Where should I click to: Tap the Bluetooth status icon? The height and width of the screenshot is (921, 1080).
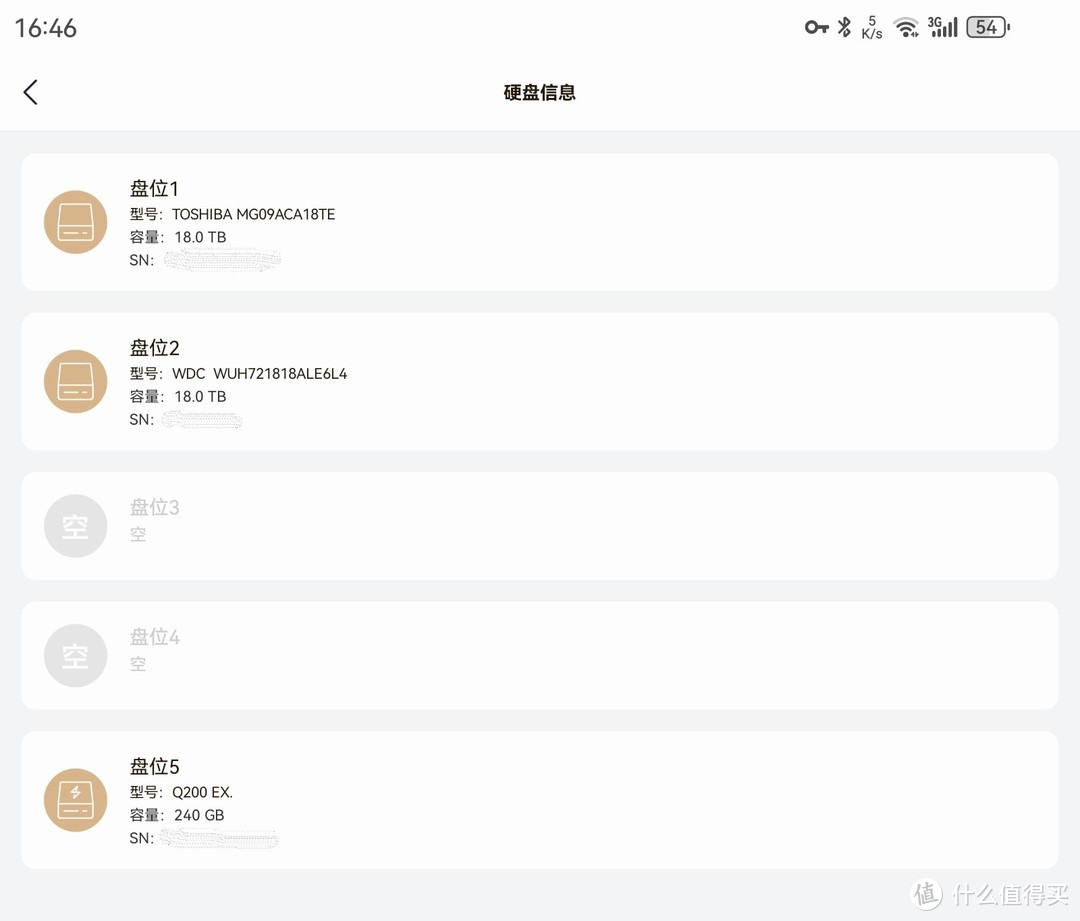click(844, 28)
